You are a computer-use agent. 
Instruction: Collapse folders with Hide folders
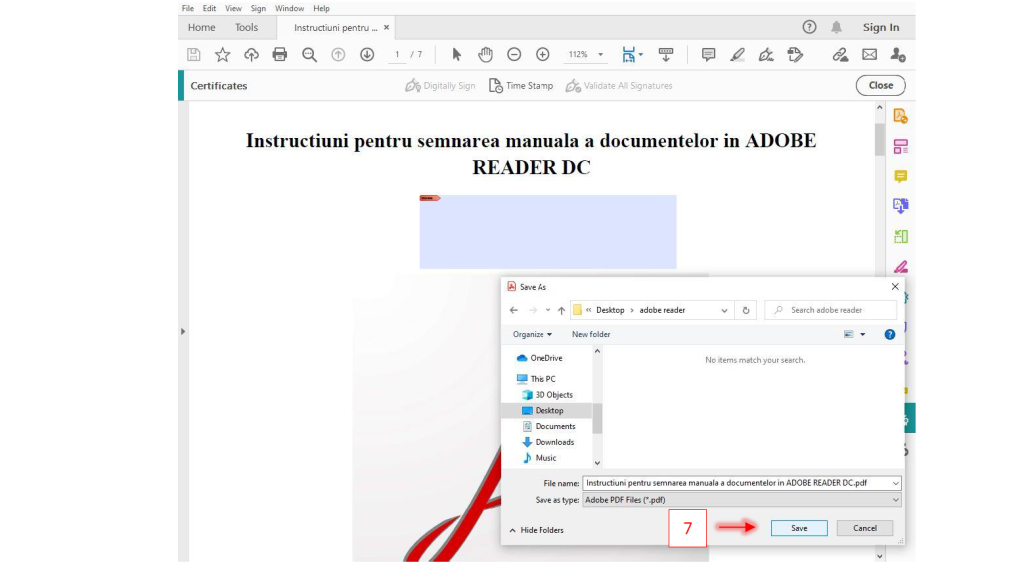pyautogui.click(x=536, y=530)
